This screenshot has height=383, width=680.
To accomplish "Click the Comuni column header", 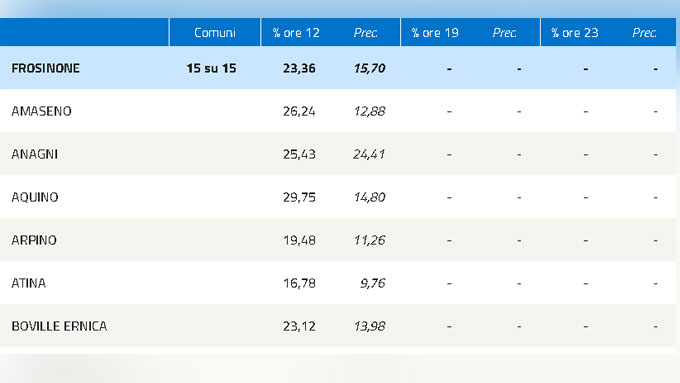I will pyautogui.click(x=215, y=33).
